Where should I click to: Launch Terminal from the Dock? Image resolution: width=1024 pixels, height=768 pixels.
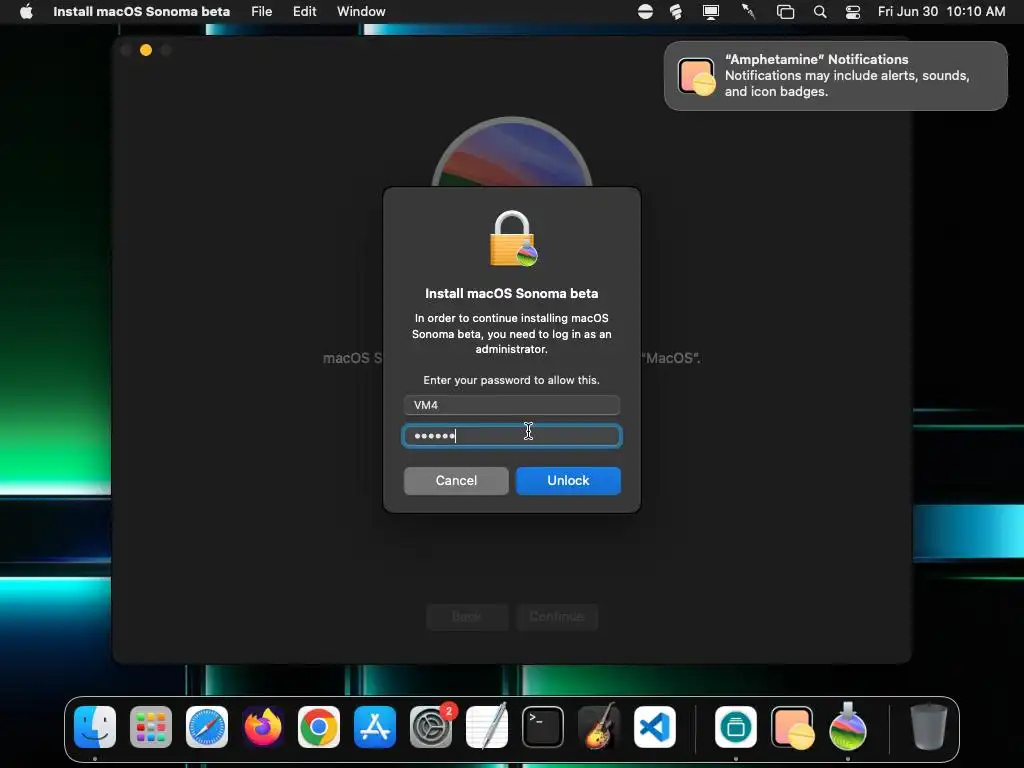tap(543, 727)
